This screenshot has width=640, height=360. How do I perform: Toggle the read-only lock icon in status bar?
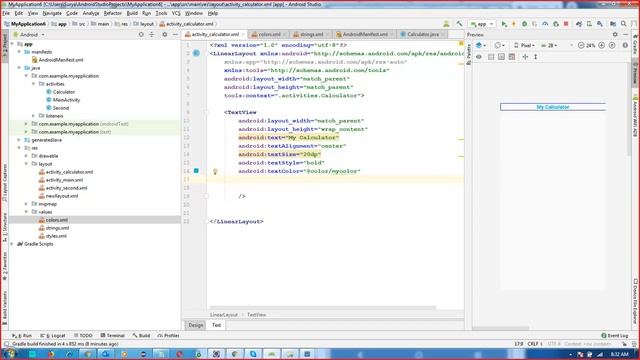click(624, 344)
